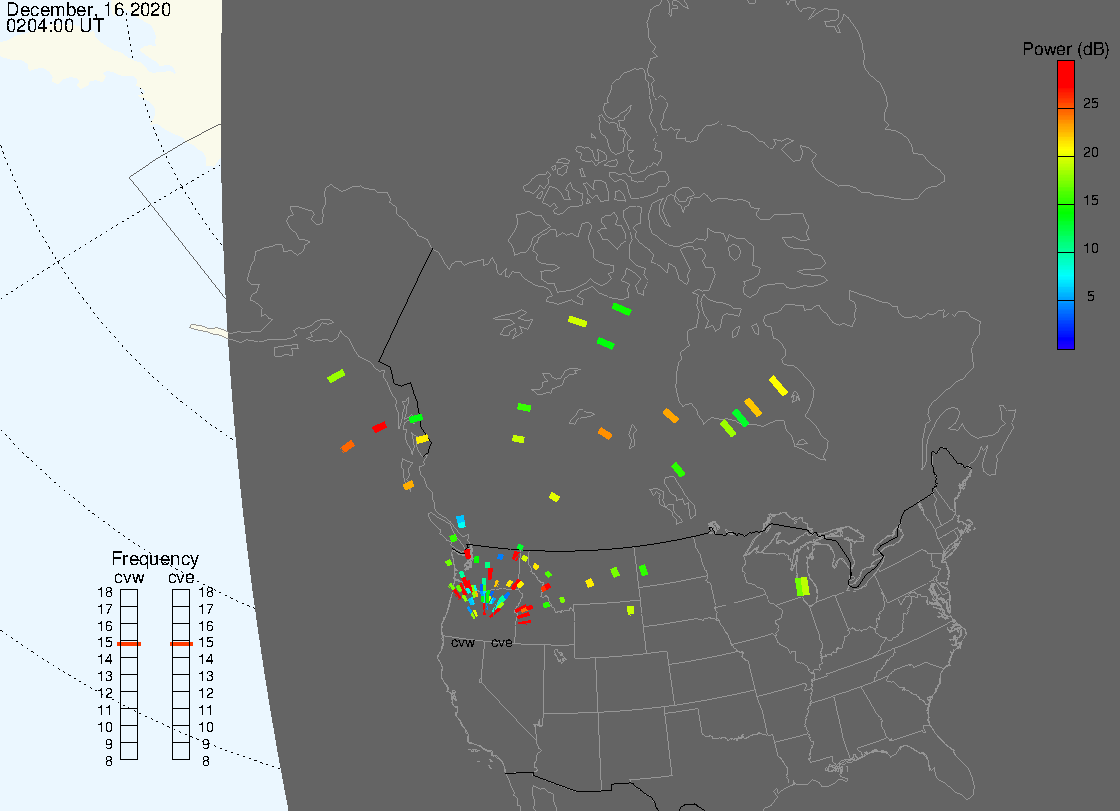
Task: Click the 8 label beside the cve scale
Action: (206, 762)
